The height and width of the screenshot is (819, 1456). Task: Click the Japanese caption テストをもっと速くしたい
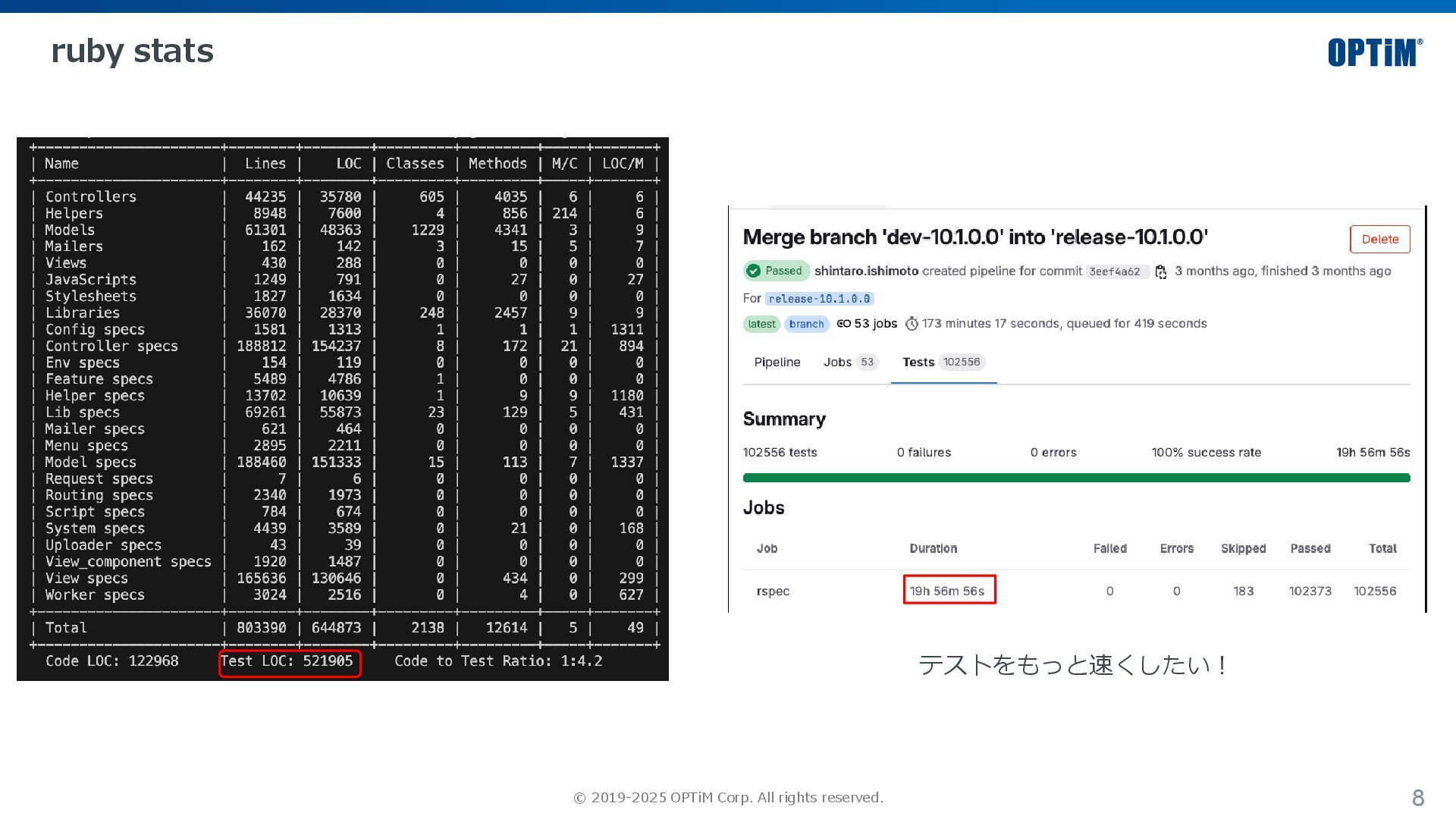(x=1072, y=665)
